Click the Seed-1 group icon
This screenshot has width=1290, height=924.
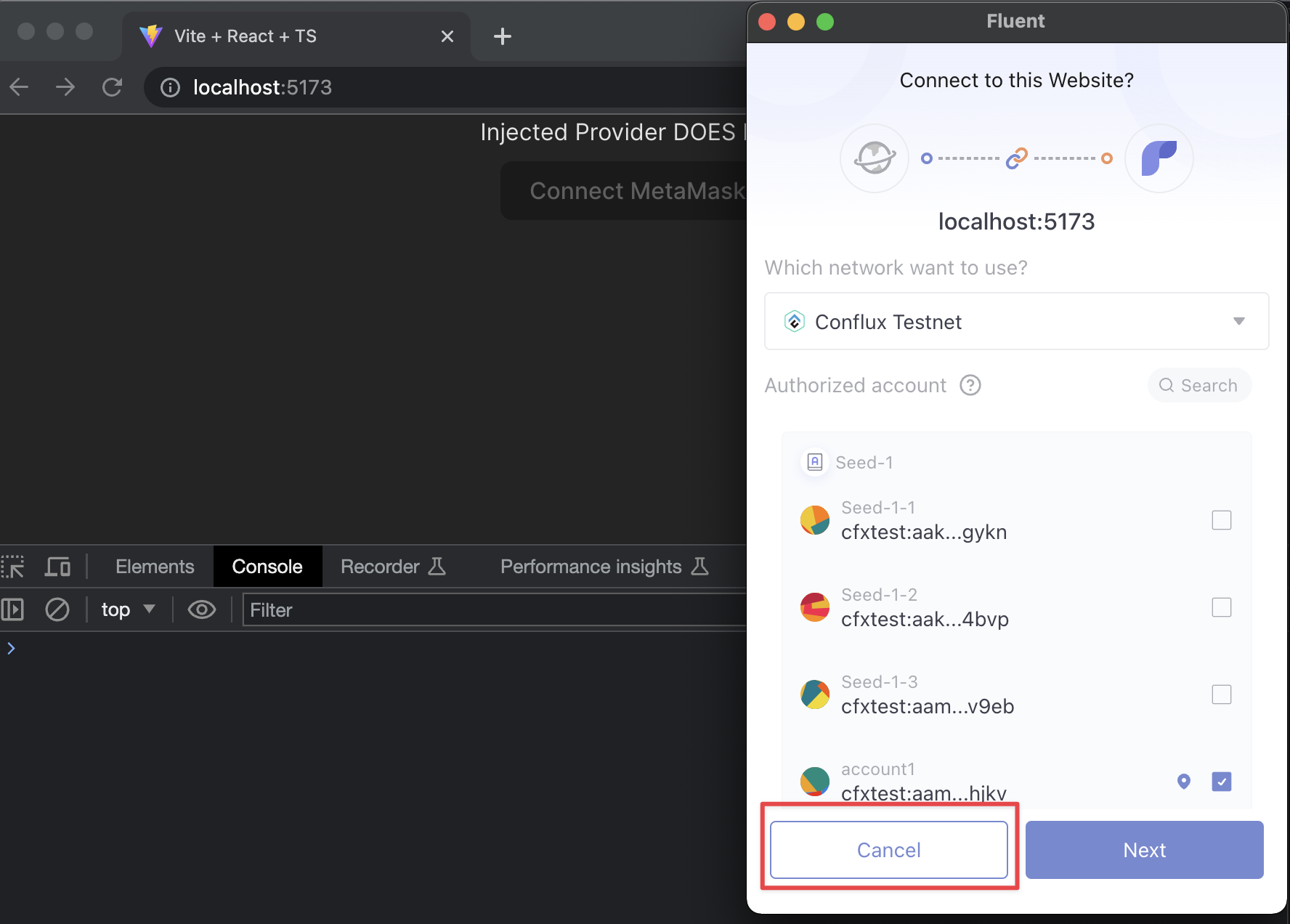[815, 462]
